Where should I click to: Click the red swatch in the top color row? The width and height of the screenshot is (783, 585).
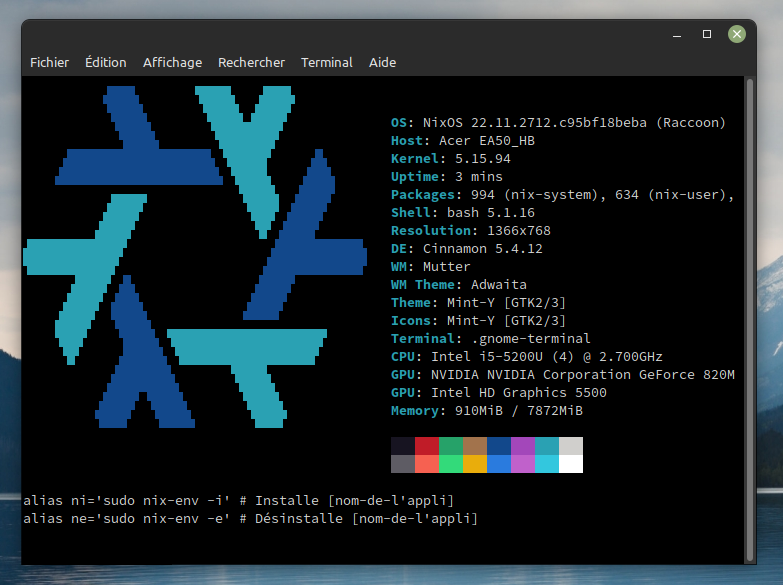[427, 446]
